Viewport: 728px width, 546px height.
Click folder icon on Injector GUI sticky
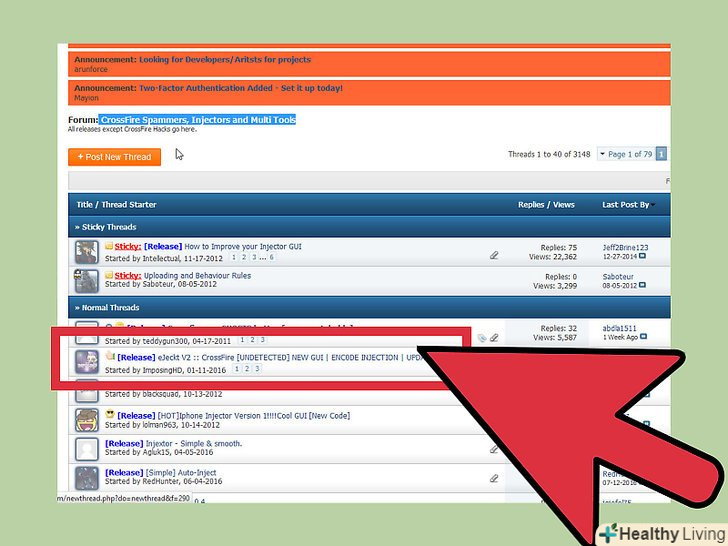[x=109, y=246]
